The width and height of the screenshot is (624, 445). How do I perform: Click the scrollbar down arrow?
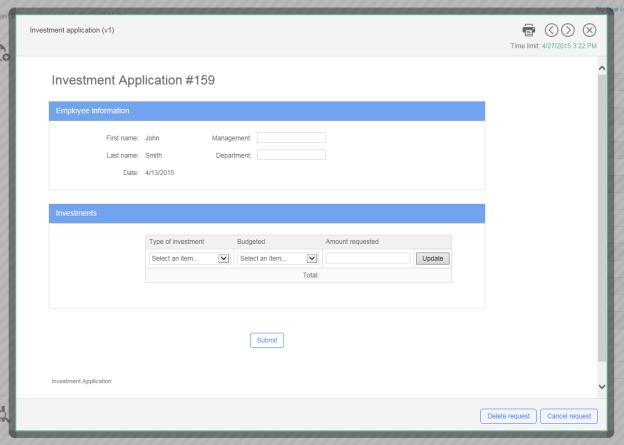pyautogui.click(x=601, y=387)
